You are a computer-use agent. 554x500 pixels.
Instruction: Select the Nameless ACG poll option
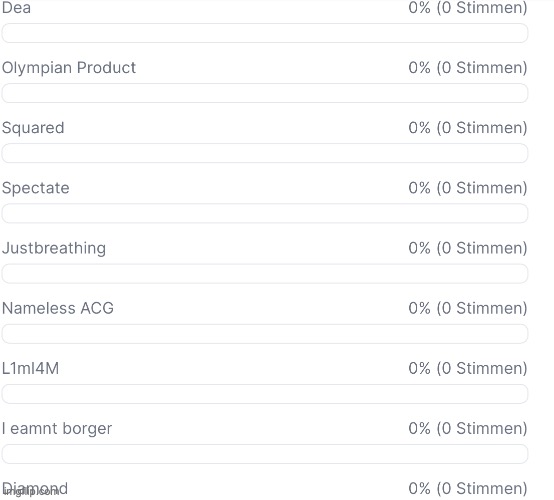[x=58, y=308]
